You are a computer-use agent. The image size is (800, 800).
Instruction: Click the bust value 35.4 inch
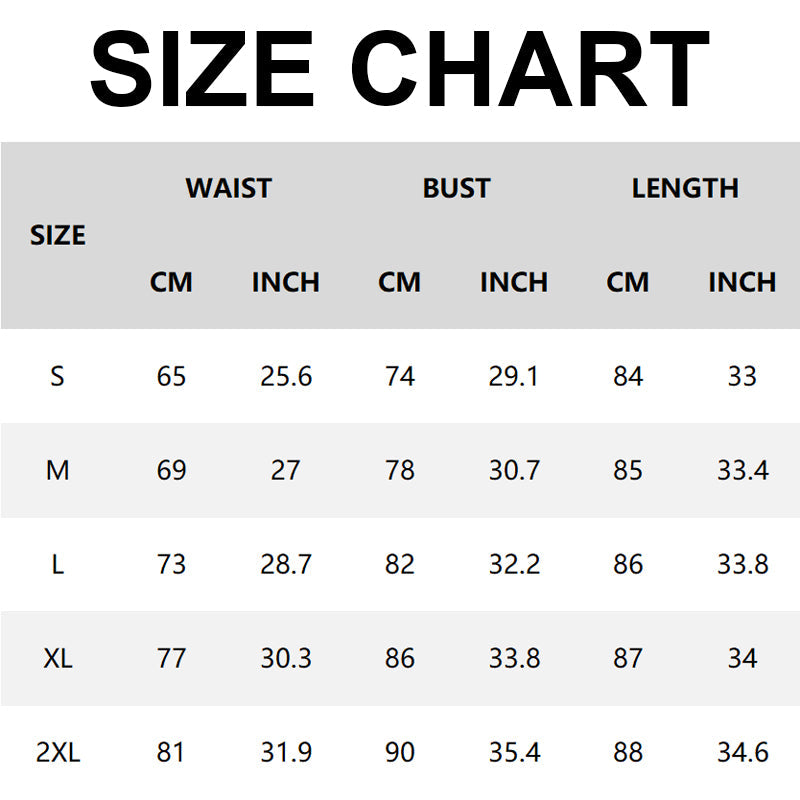[514, 752]
